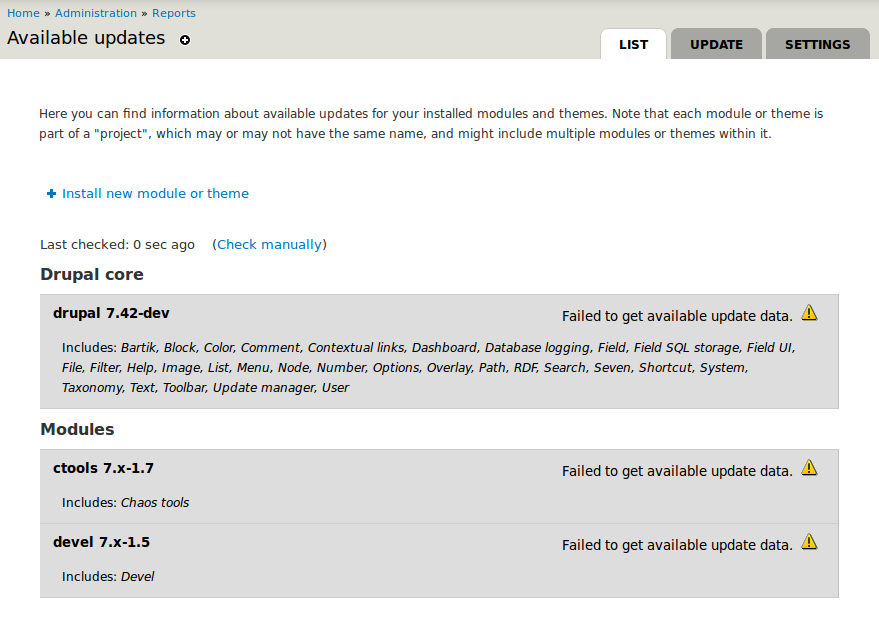Screen dimensions: 879x620
Task: Click the warning icon in the devel 7.x-1.5 row
Action: 809,542
